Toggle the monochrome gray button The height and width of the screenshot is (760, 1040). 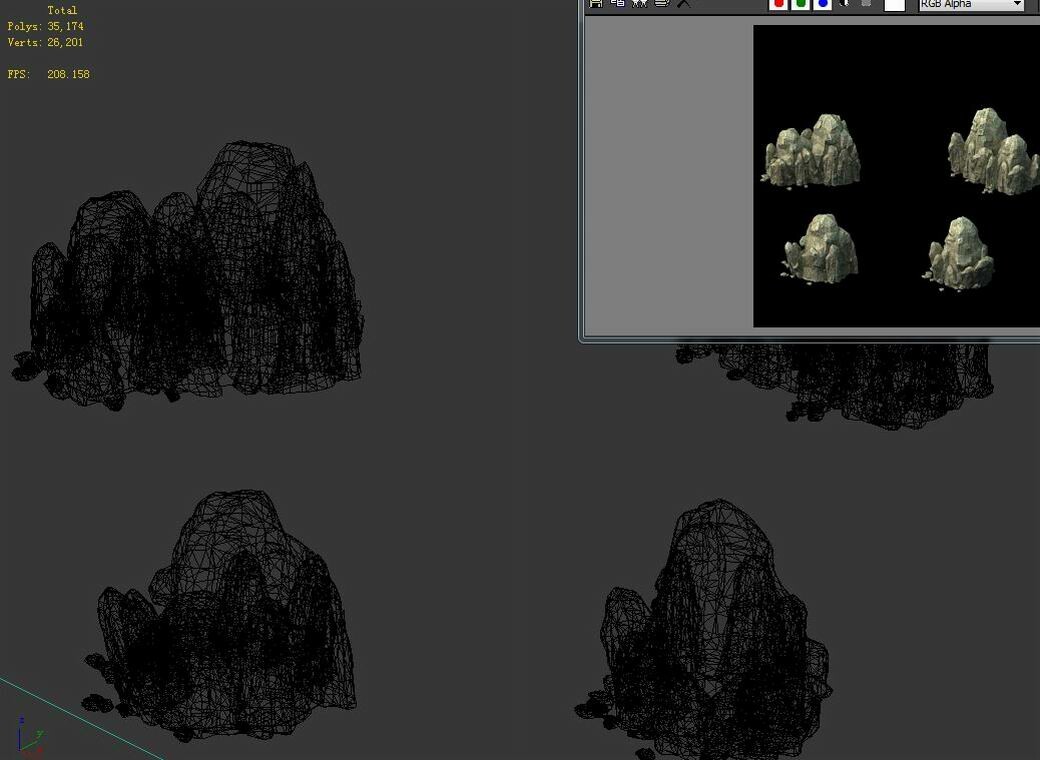[866, 3]
